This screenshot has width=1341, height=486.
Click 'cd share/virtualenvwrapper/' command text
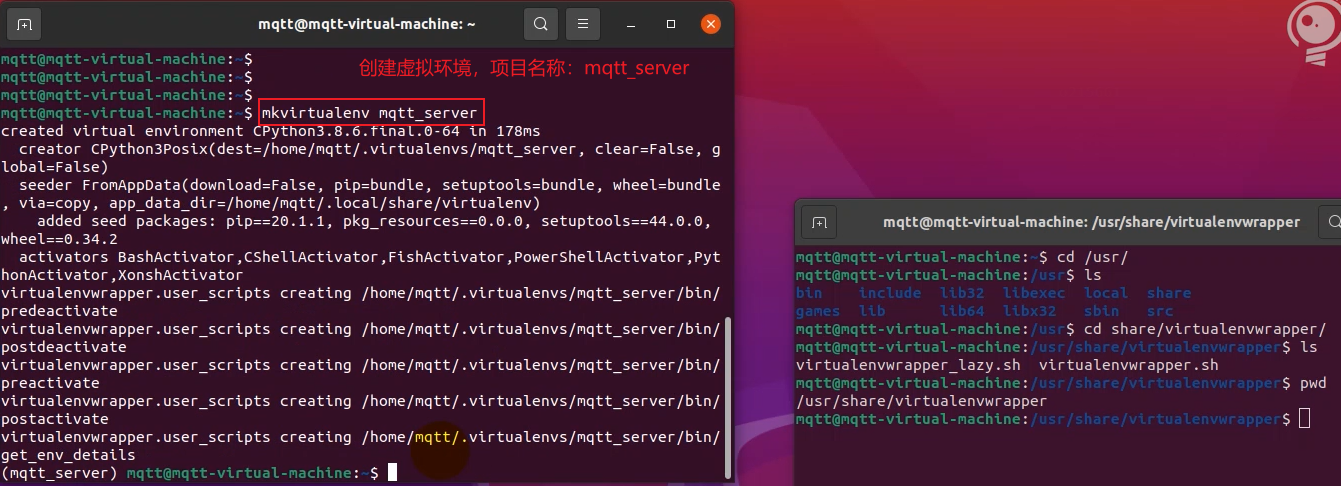[1205, 329]
